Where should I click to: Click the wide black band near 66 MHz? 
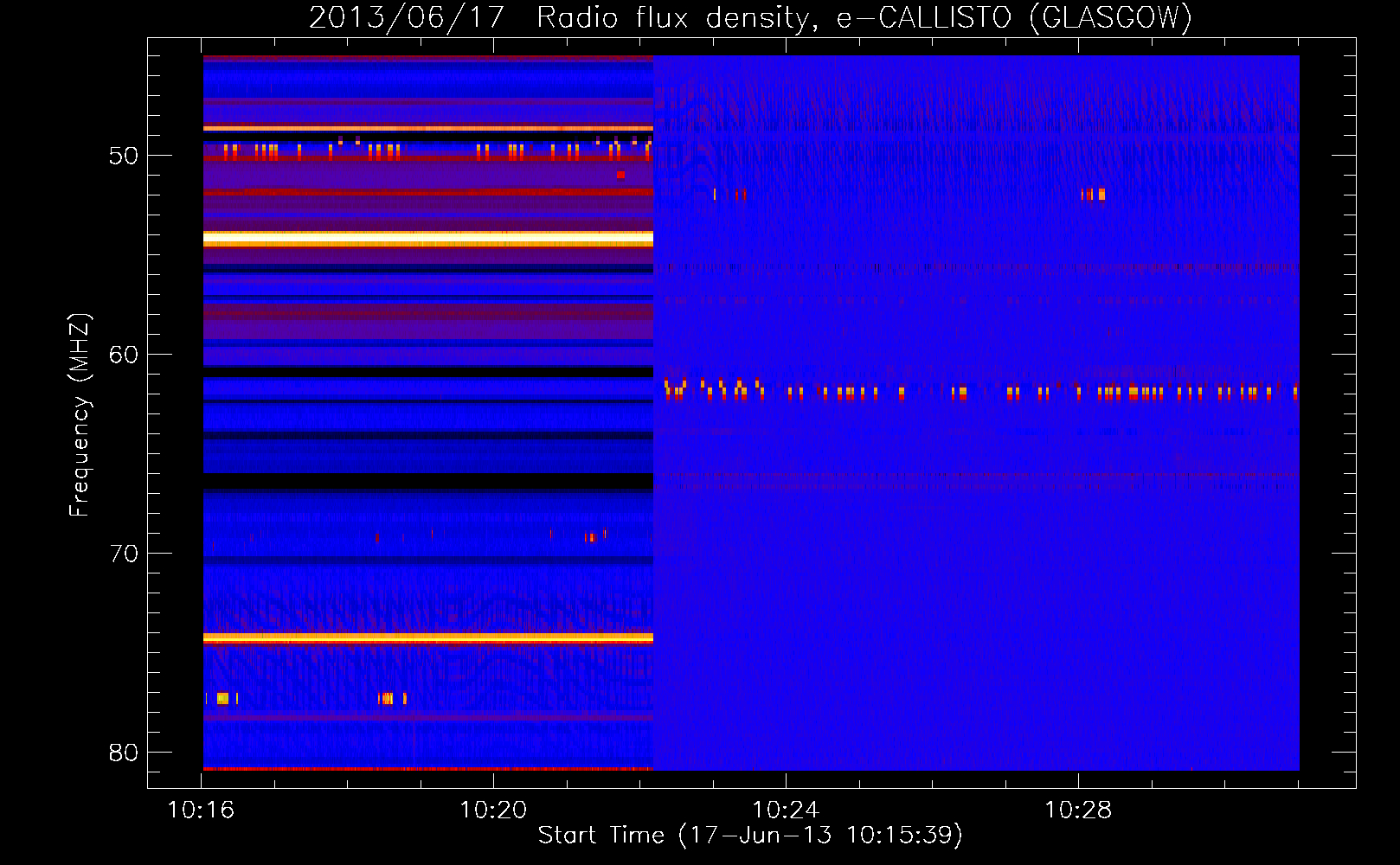click(428, 482)
